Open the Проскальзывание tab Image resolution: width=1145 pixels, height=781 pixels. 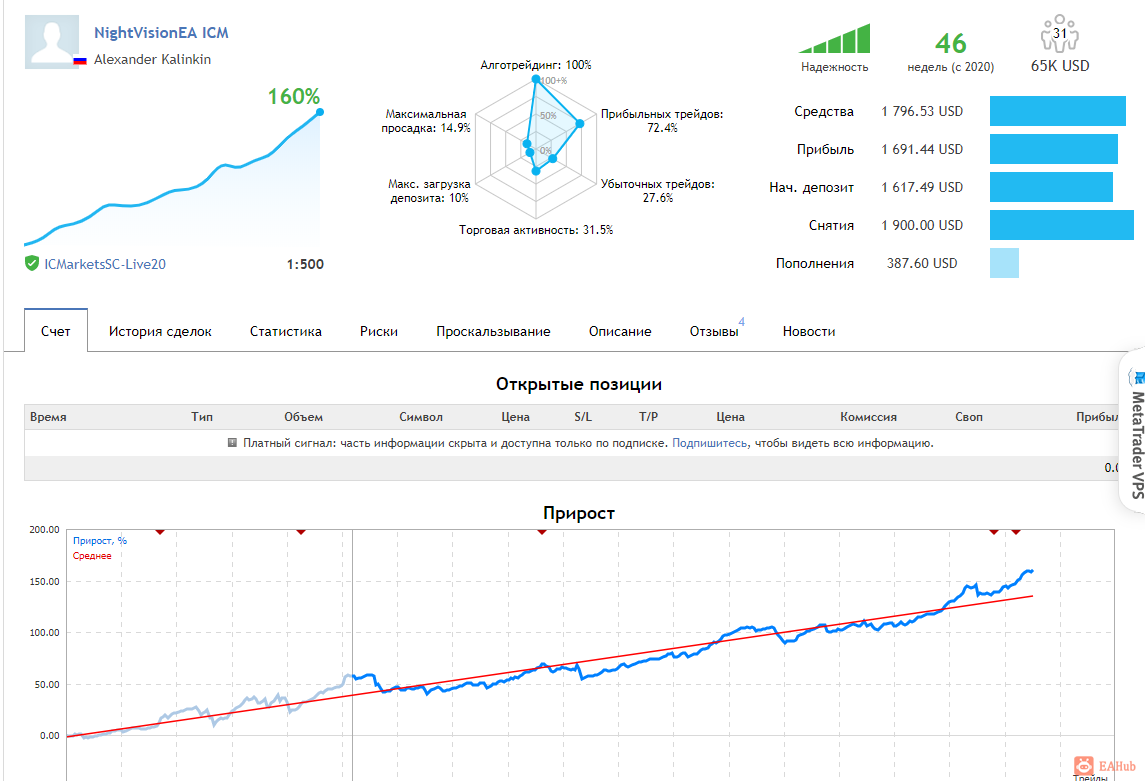[494, 331]
